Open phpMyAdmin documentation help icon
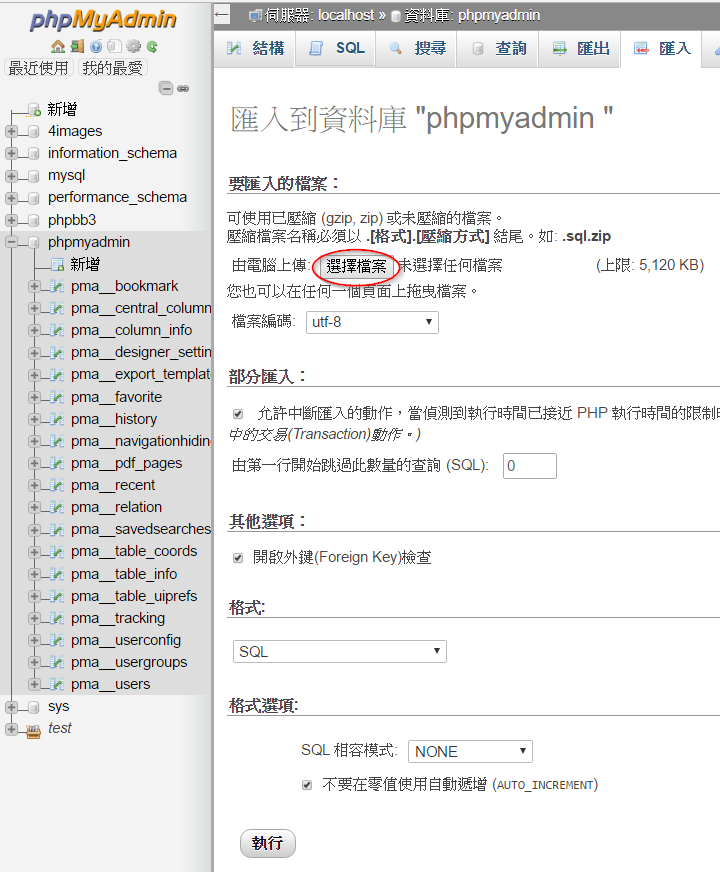This screenshot has width=720, height=872. click(x=96, y=46)
